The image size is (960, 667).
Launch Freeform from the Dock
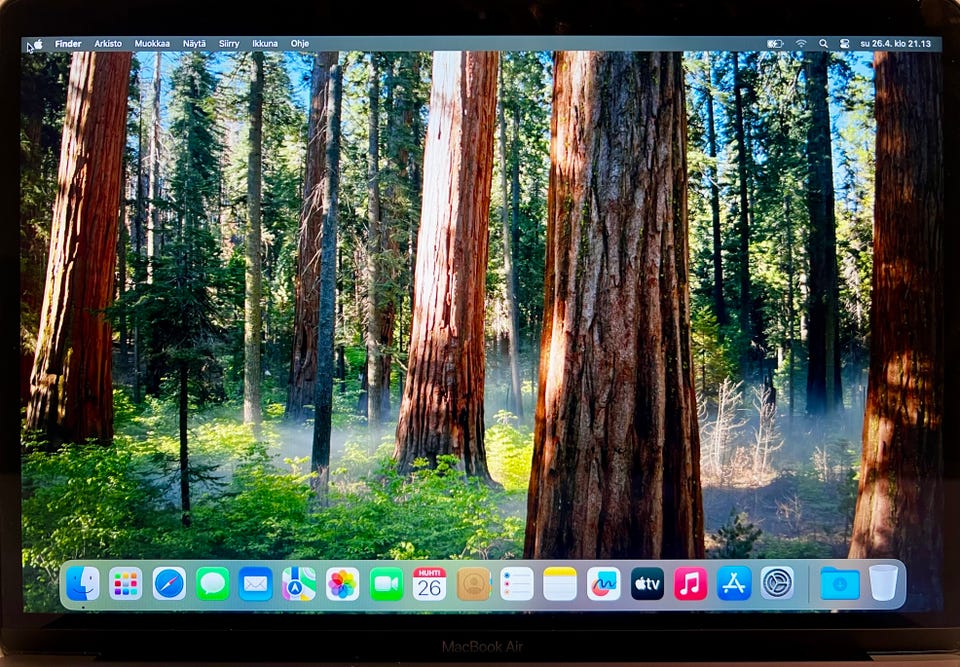click(x=603, y=584)
